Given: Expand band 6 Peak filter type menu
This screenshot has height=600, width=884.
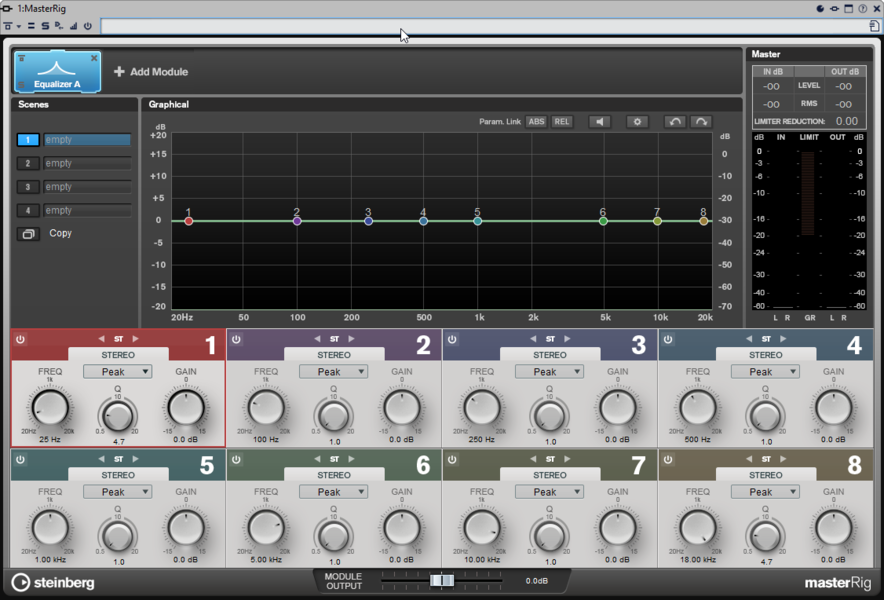Looking at the screenshot, I should point(334,492).
